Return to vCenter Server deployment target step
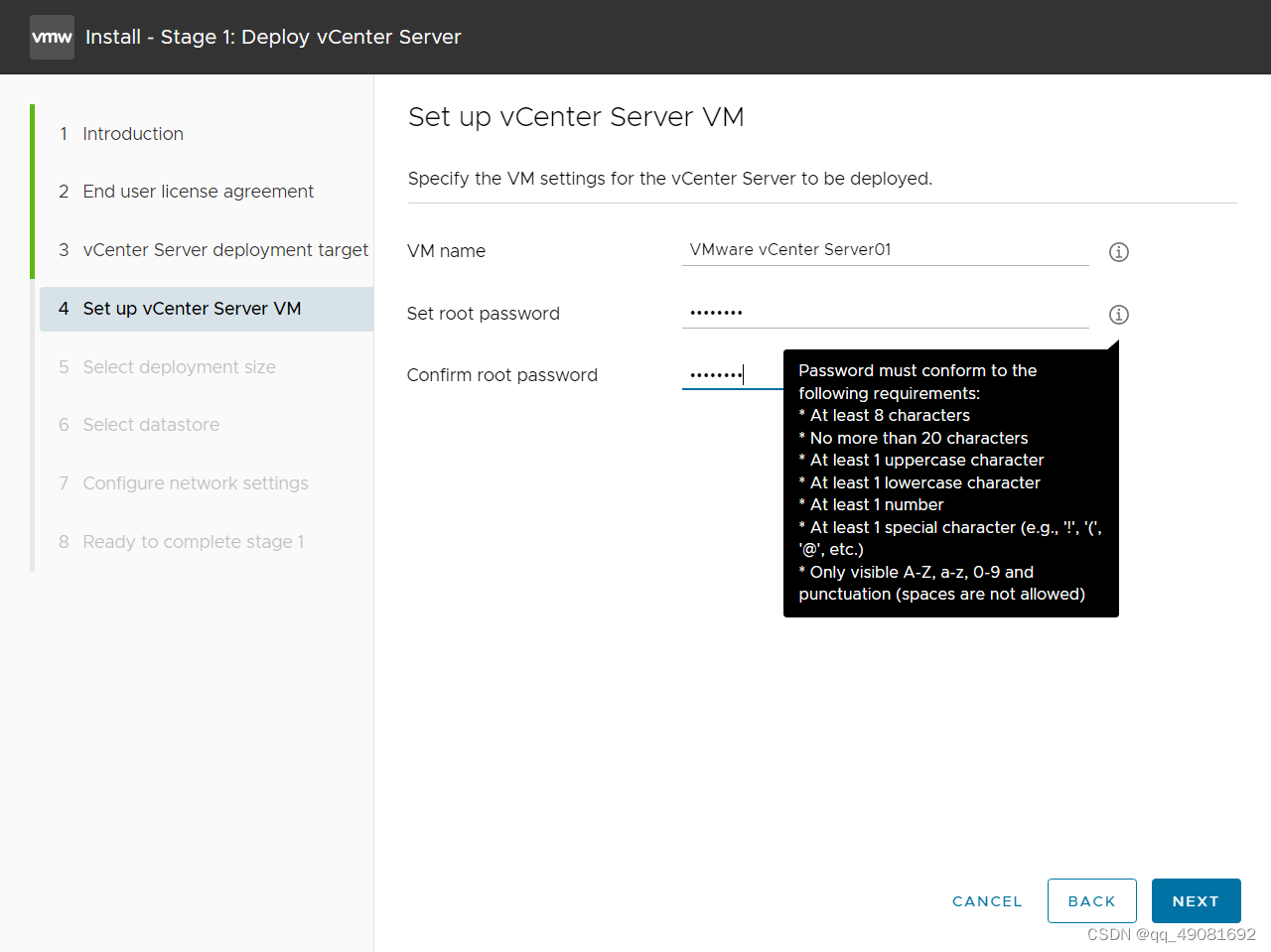The height and width of the screenshot is (952, 1271). pyautogui.click(x=225, y=250)
